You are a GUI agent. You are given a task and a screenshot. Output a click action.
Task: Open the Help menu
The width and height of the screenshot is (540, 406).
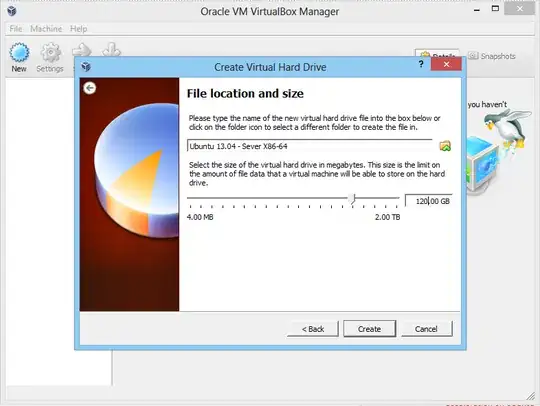tap(79, 29)
